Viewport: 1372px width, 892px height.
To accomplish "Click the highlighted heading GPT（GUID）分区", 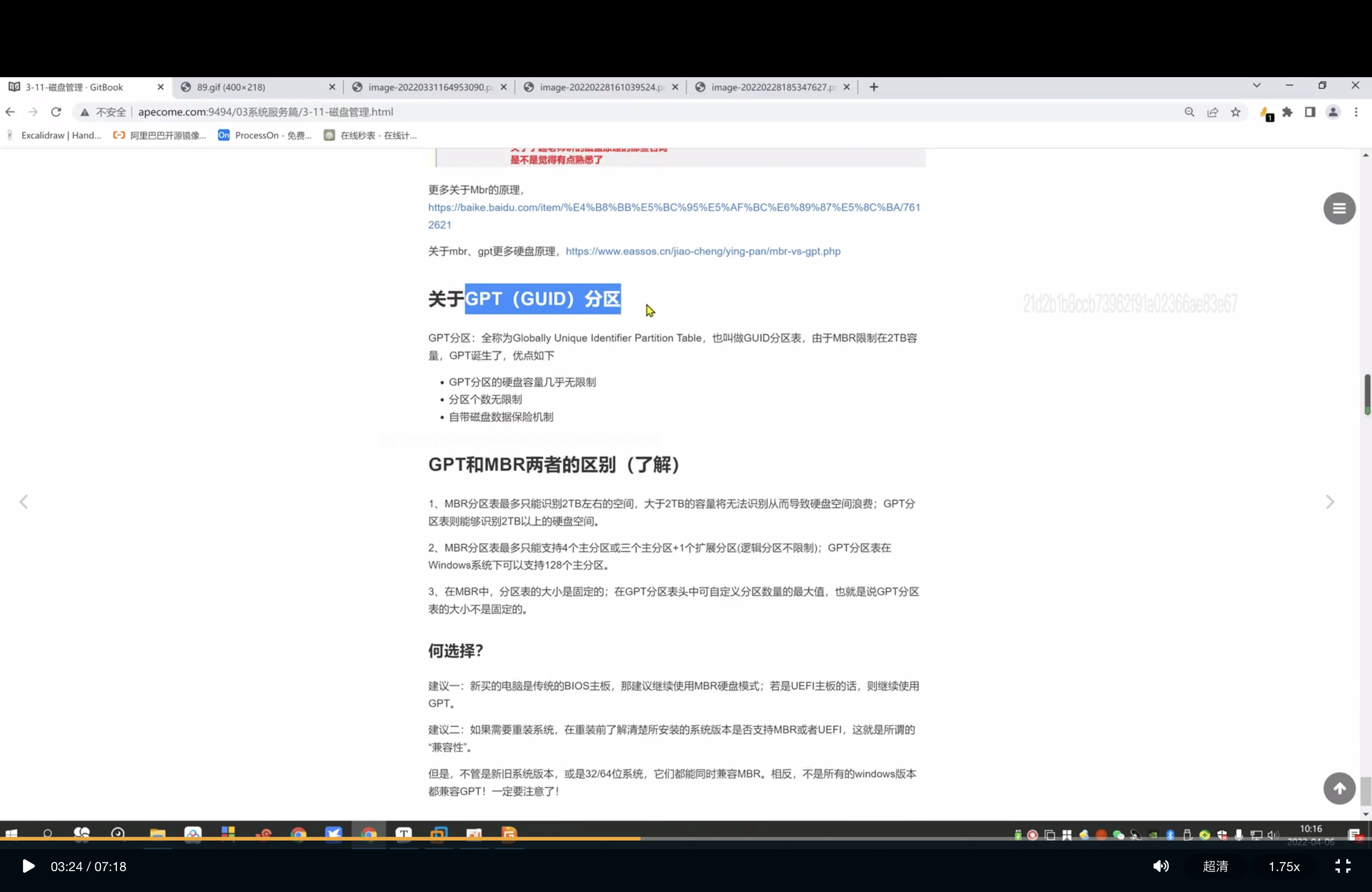I will [542, 299].
